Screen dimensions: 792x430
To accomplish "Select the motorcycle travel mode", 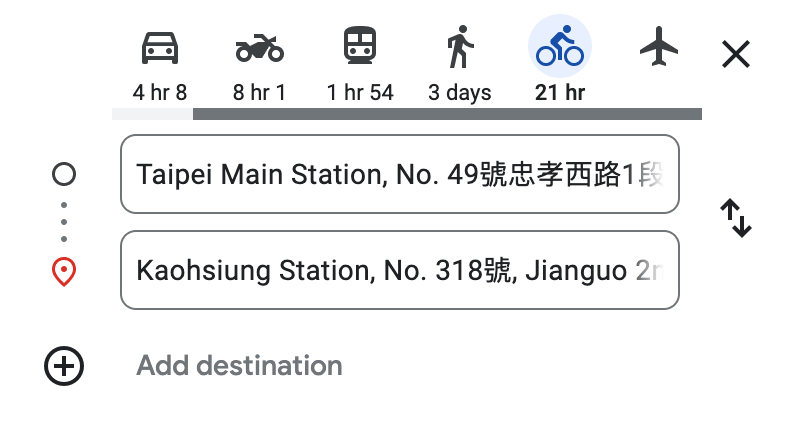I will pos(260,48).
